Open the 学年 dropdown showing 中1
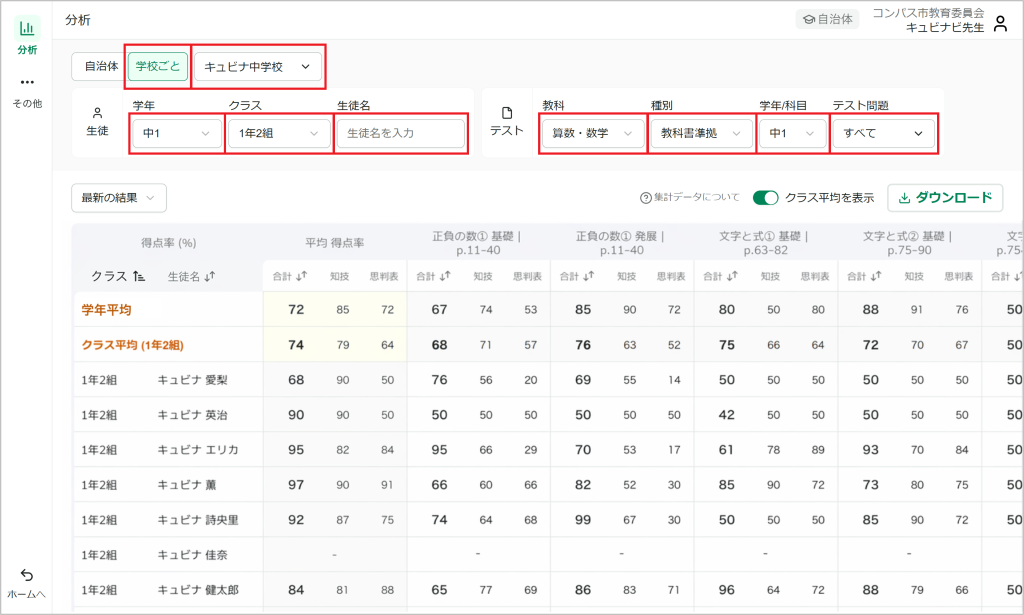 [177, 133]
